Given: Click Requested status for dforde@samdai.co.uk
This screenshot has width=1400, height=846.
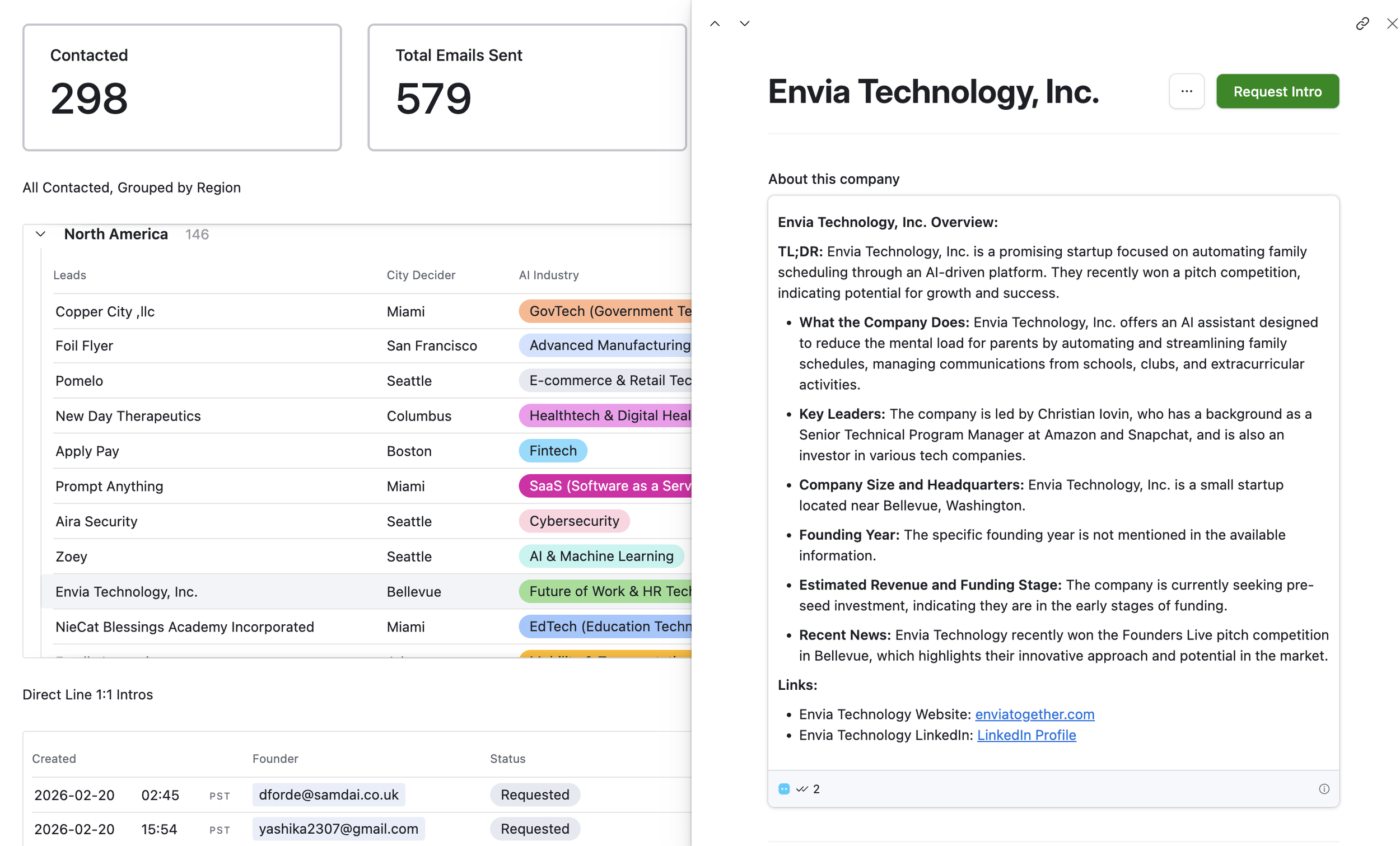Looking at the screenshot, I should pyautogui.click(x=535, y=794).
